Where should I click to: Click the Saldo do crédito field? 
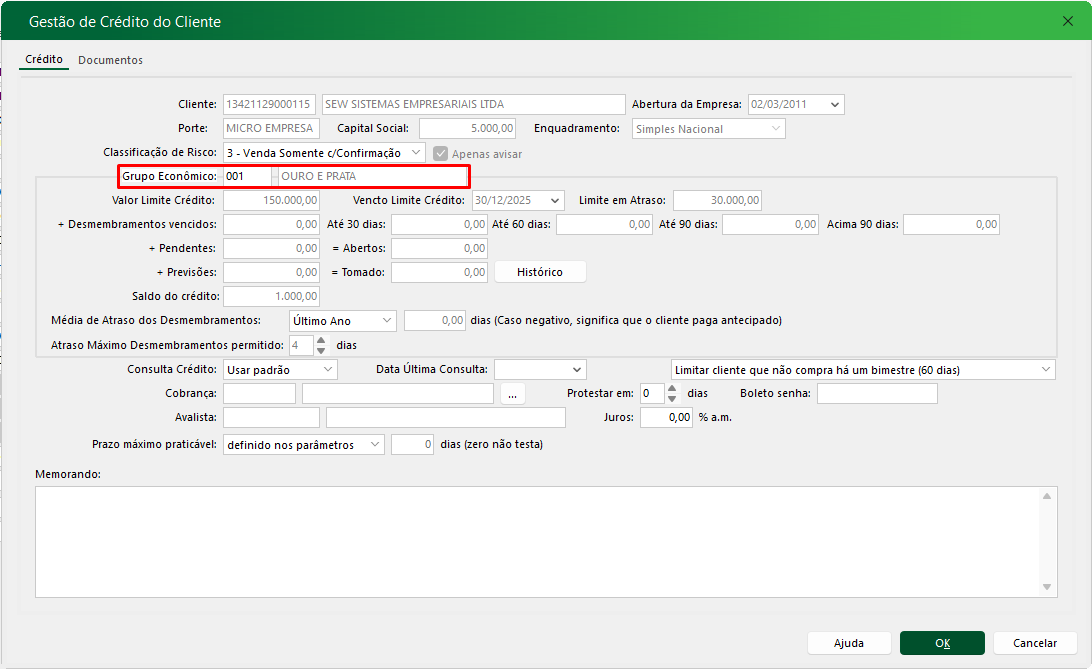click(272, 297)
